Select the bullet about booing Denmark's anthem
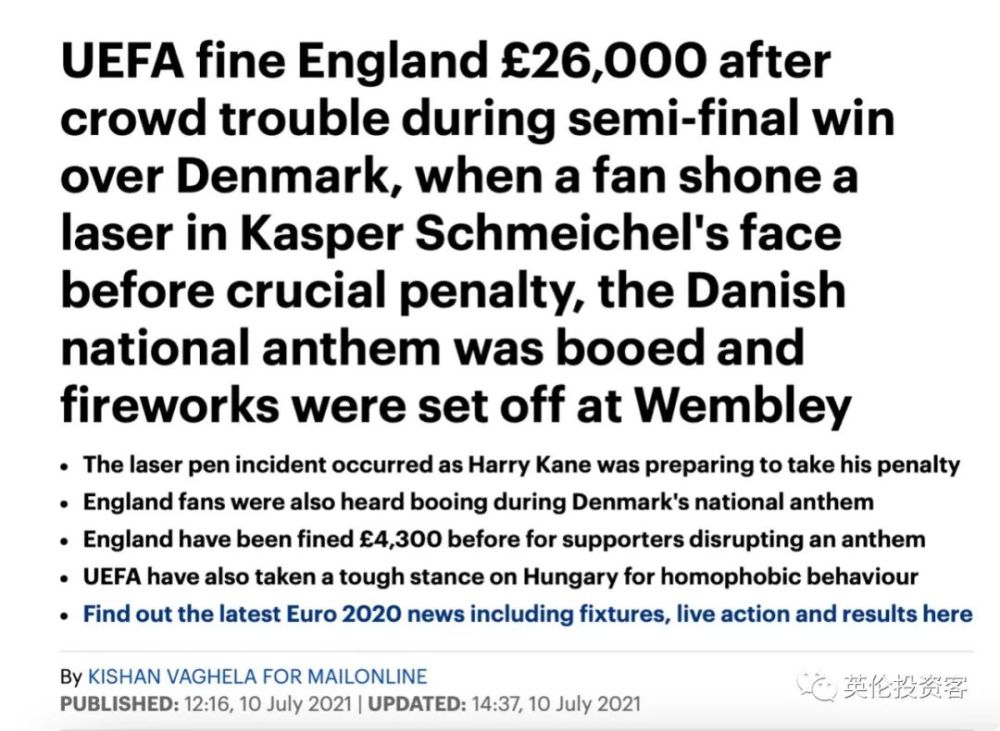This screenshot has height=731, width=1000. (x=478, y=502)
